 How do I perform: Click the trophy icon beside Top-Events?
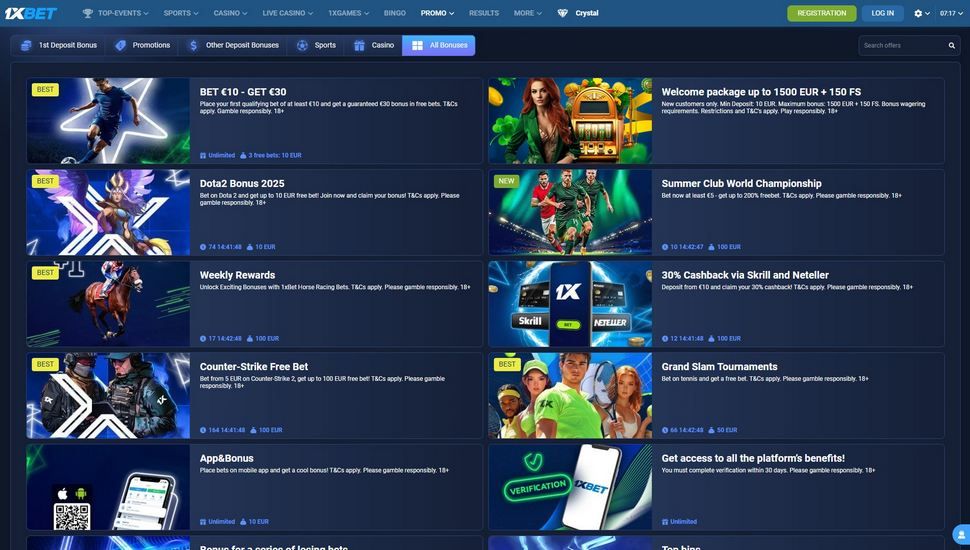pyautogui.click(x=88, y=13)
